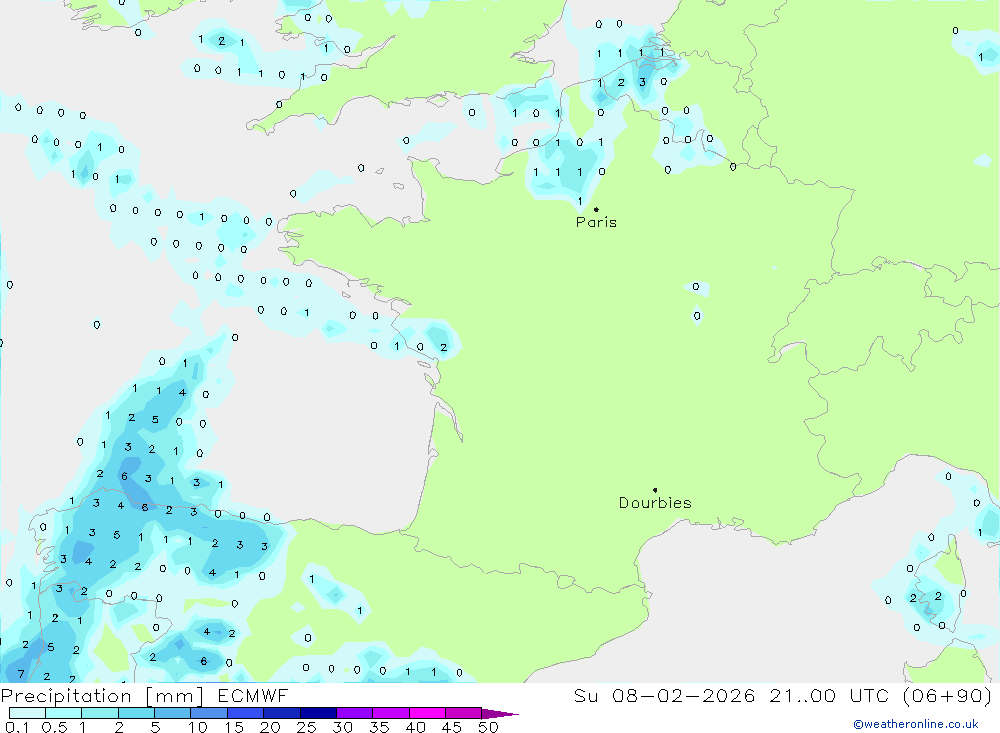
Task: Pick the legend swatch between 15 and 20
Action: (x=246, y=713)
